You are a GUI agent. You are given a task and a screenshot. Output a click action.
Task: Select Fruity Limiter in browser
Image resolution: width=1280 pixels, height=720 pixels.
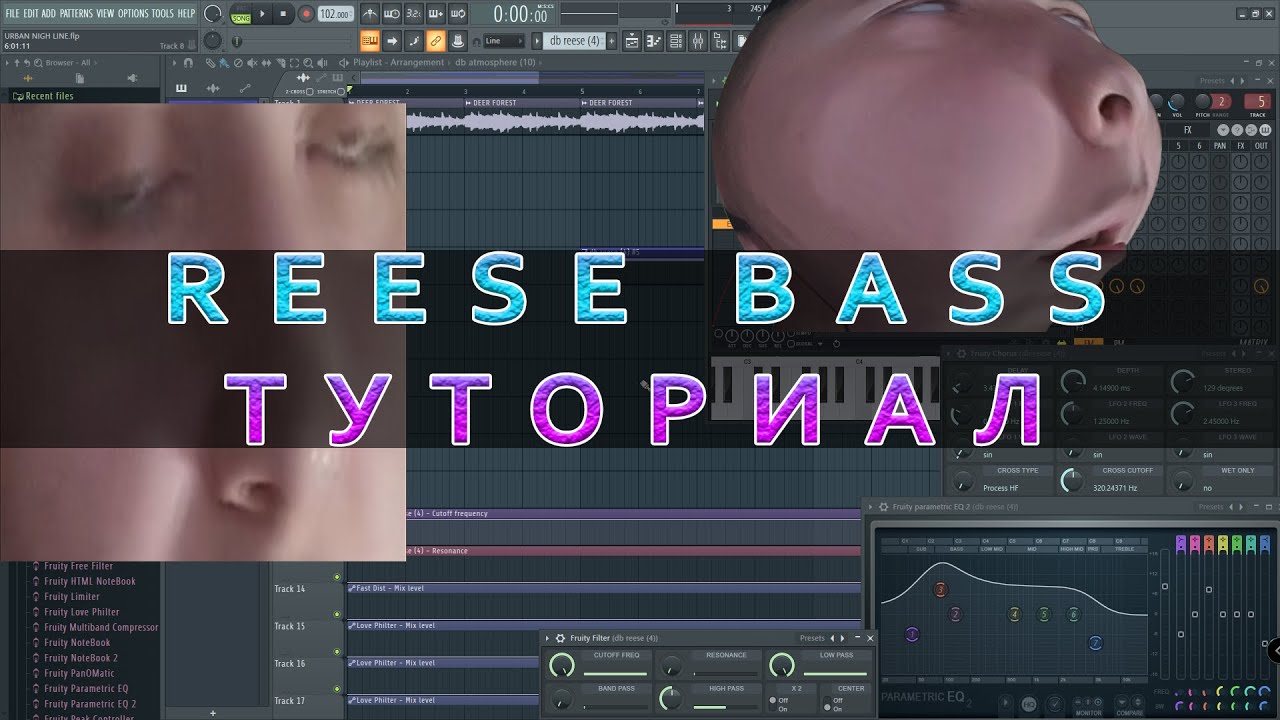[x=71, y=597]
